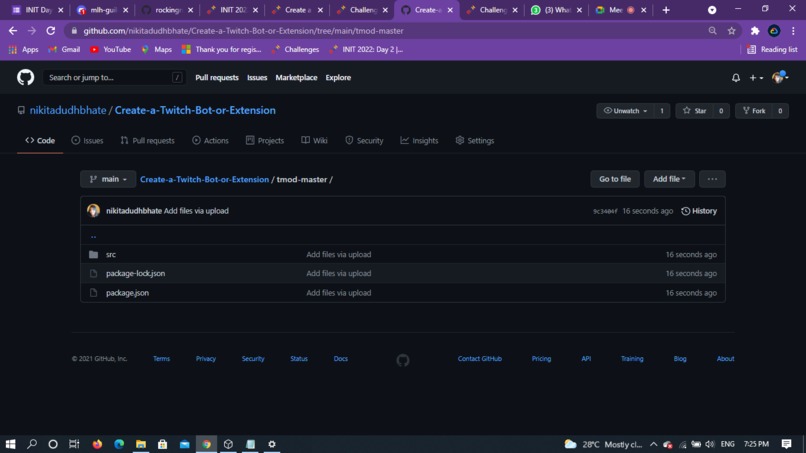The width and height of the screenshot is (806, 453).
Task: Focus the Search or jump to field
Action: point(113,78)
